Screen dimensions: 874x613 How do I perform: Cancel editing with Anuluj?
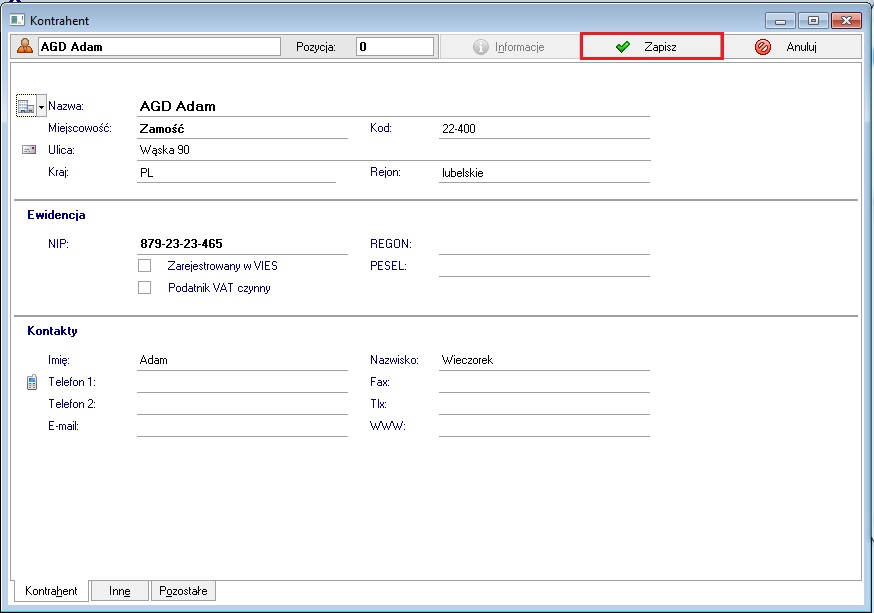(x=792, y=47)
